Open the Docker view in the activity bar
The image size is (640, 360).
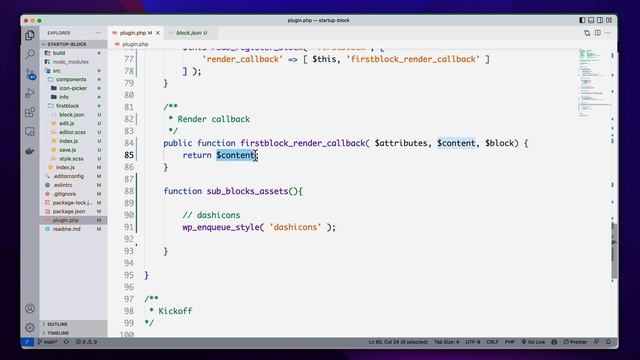(30, 151)
